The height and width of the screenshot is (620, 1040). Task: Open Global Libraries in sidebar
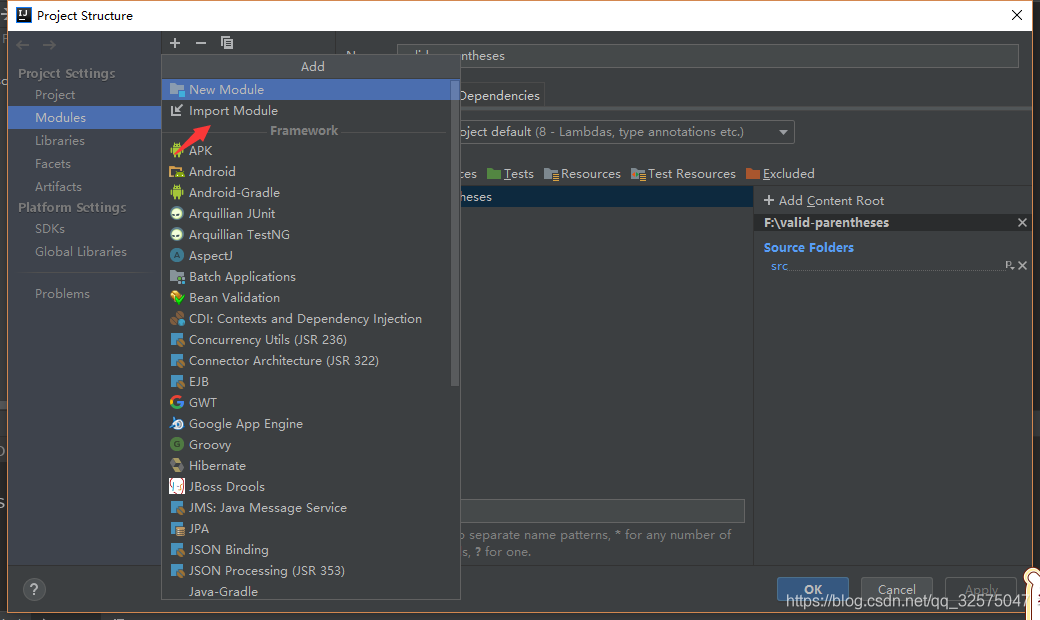coord(81,252)
